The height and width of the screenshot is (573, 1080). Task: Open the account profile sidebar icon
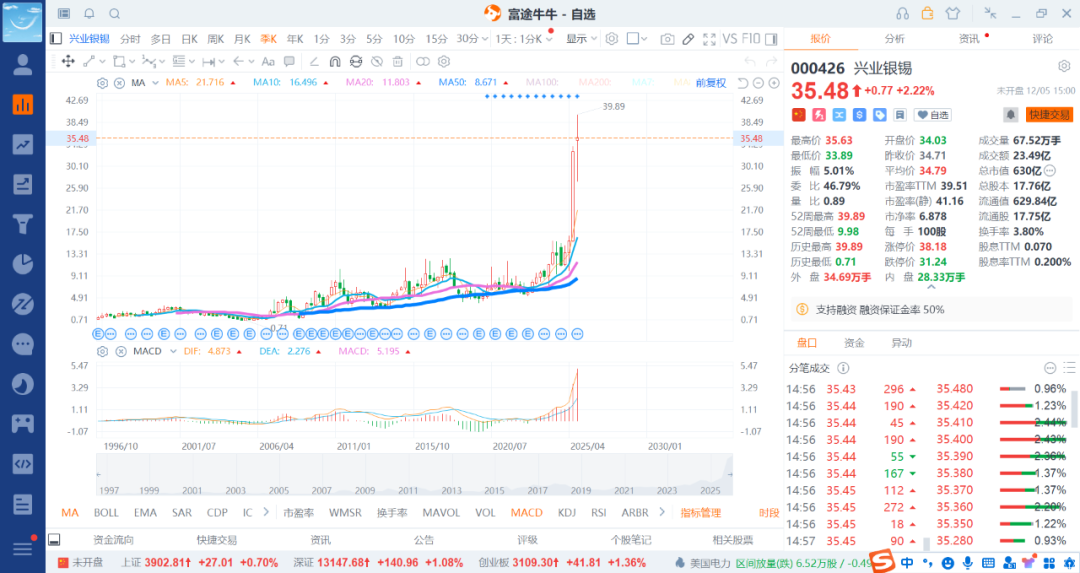pos(23,65)
